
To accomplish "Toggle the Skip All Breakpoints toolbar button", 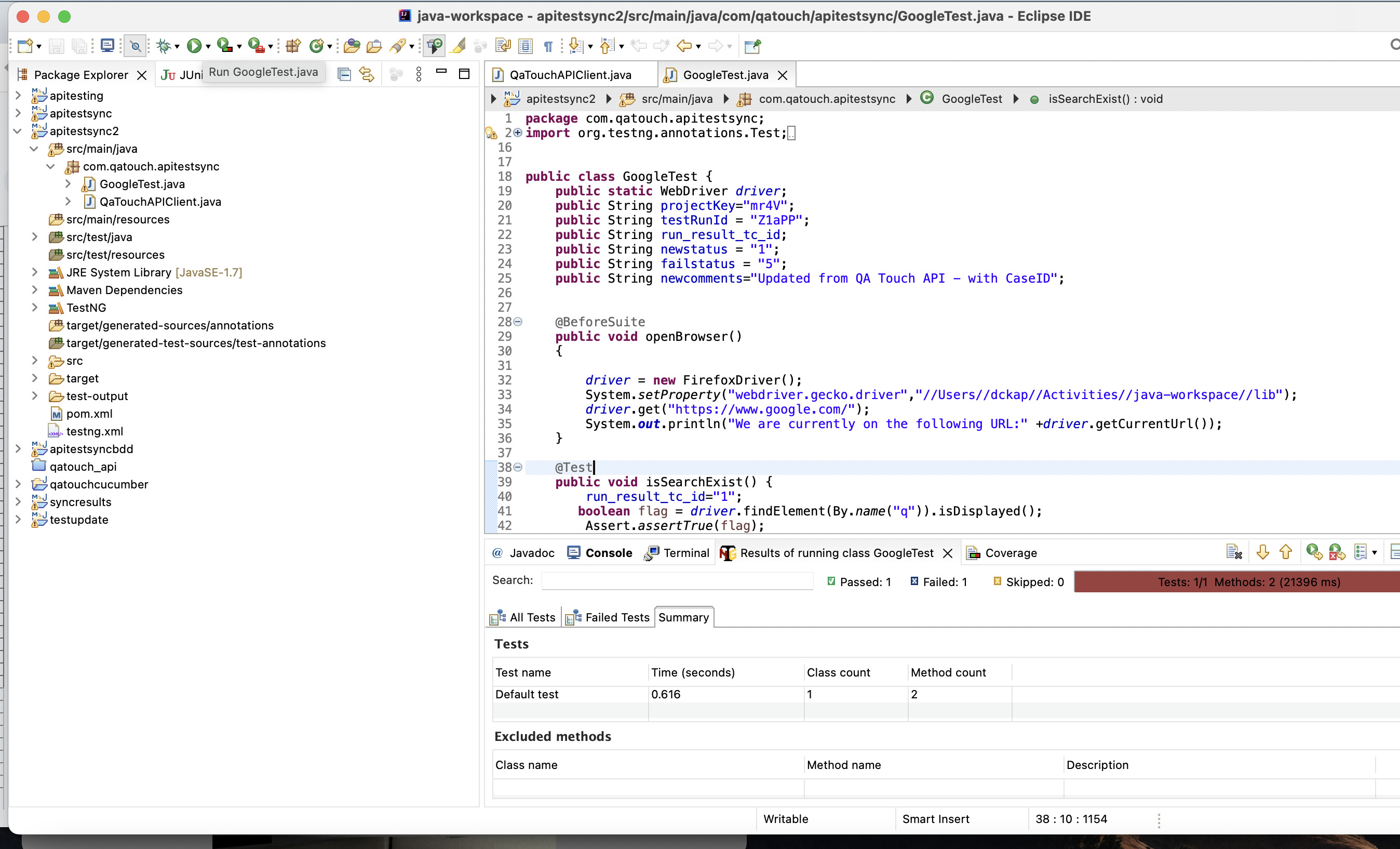I will pos(136,46).
